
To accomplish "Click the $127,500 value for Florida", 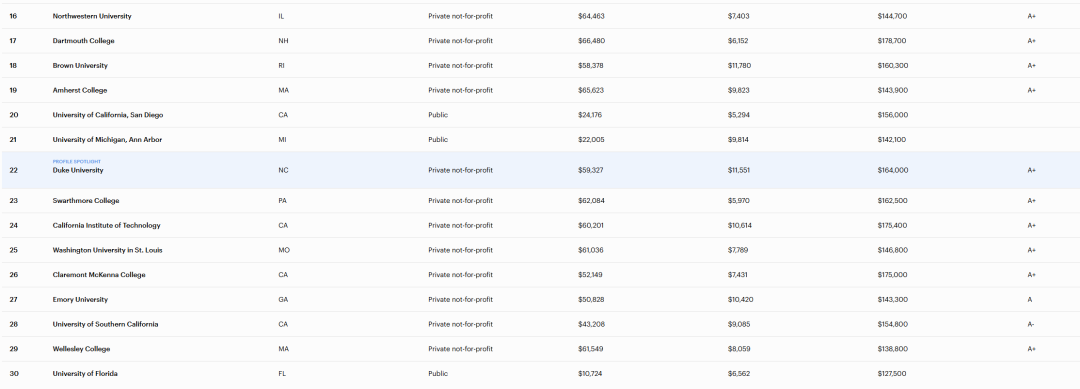I will (892, 374).
